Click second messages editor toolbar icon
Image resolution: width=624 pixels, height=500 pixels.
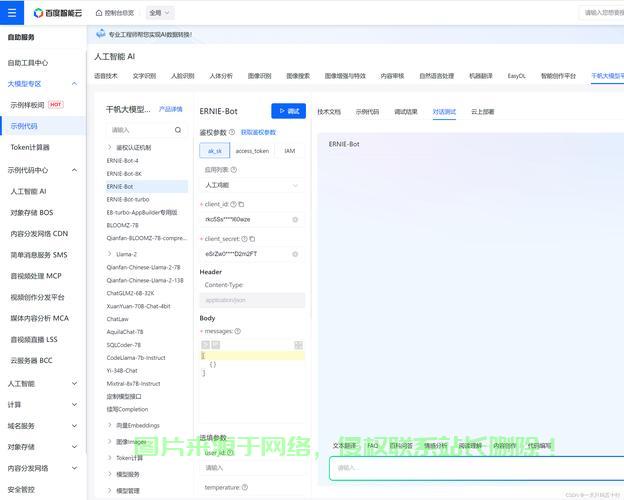point(215,345)
